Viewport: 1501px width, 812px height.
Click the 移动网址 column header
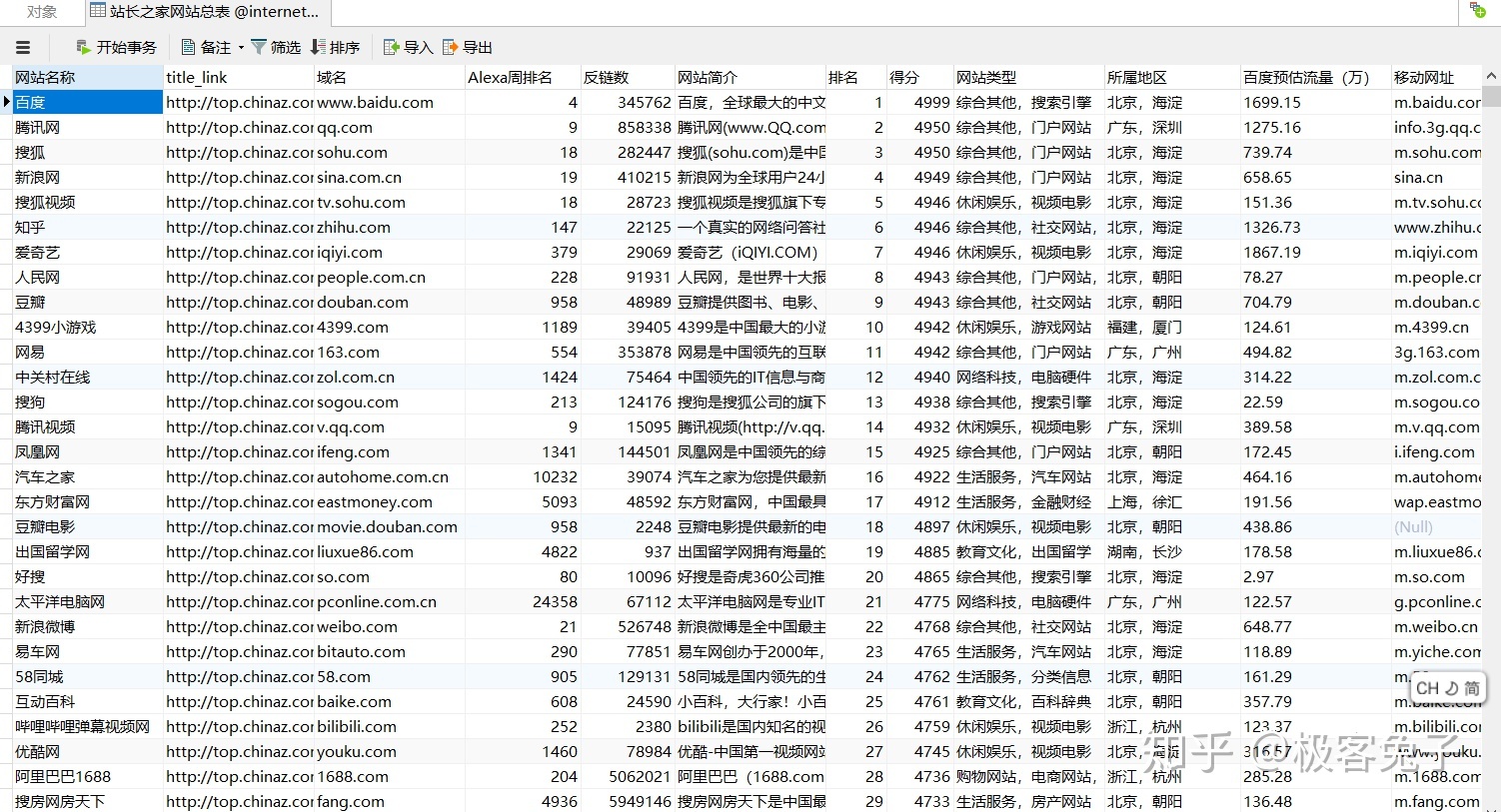point(1436,77)
